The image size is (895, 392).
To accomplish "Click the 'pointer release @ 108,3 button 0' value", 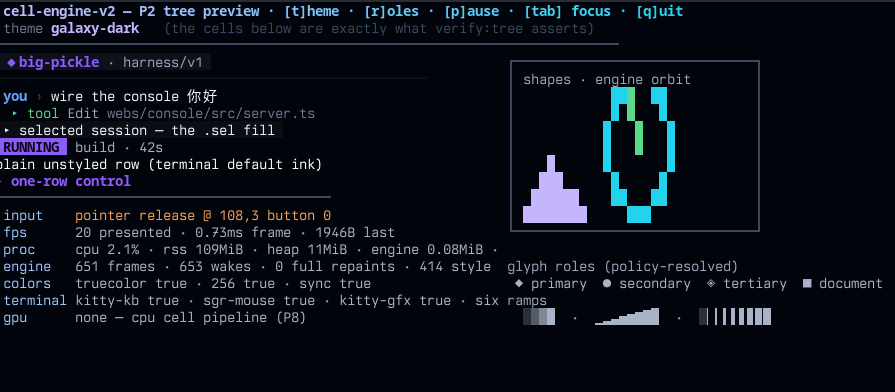I will pos(203,216).
